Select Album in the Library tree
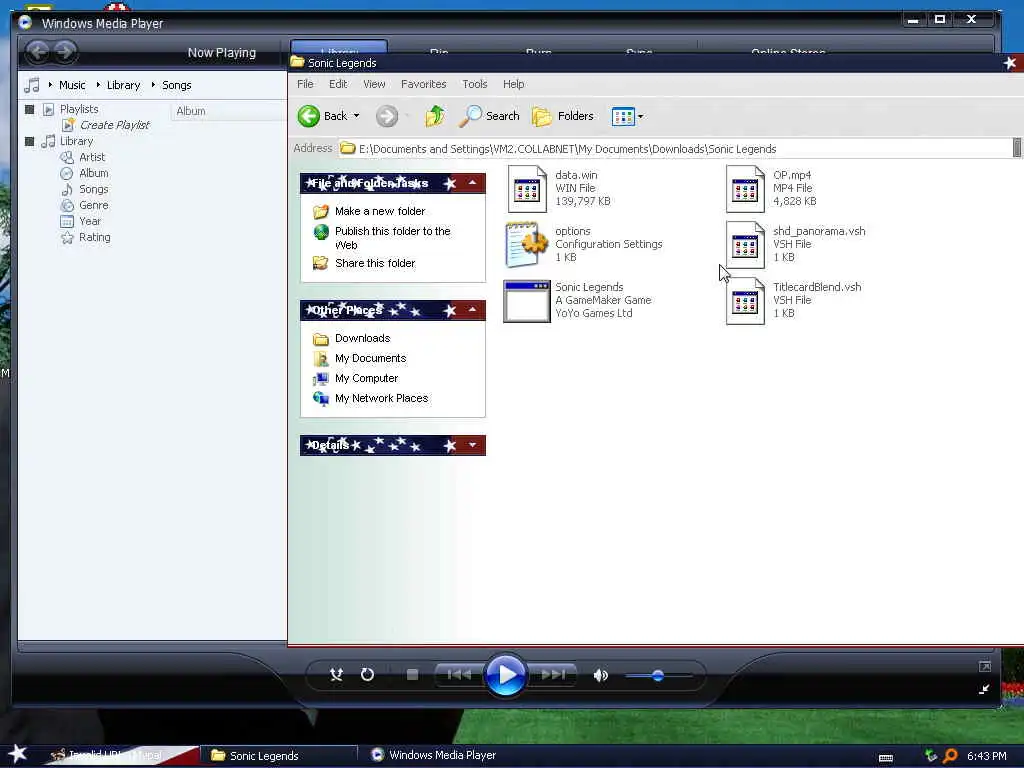This screenshot has width=1024, height=768. tap(93, 173)
